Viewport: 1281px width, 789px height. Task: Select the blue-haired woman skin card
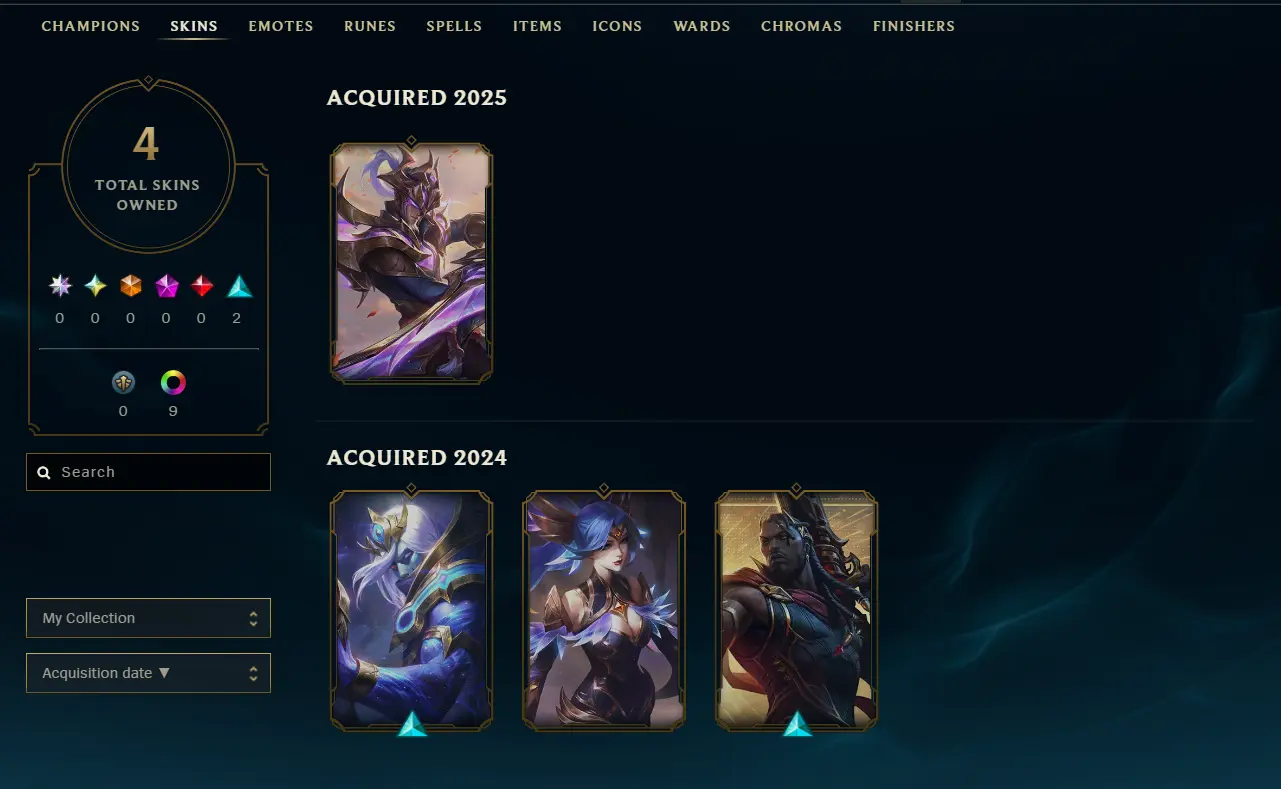604,610
